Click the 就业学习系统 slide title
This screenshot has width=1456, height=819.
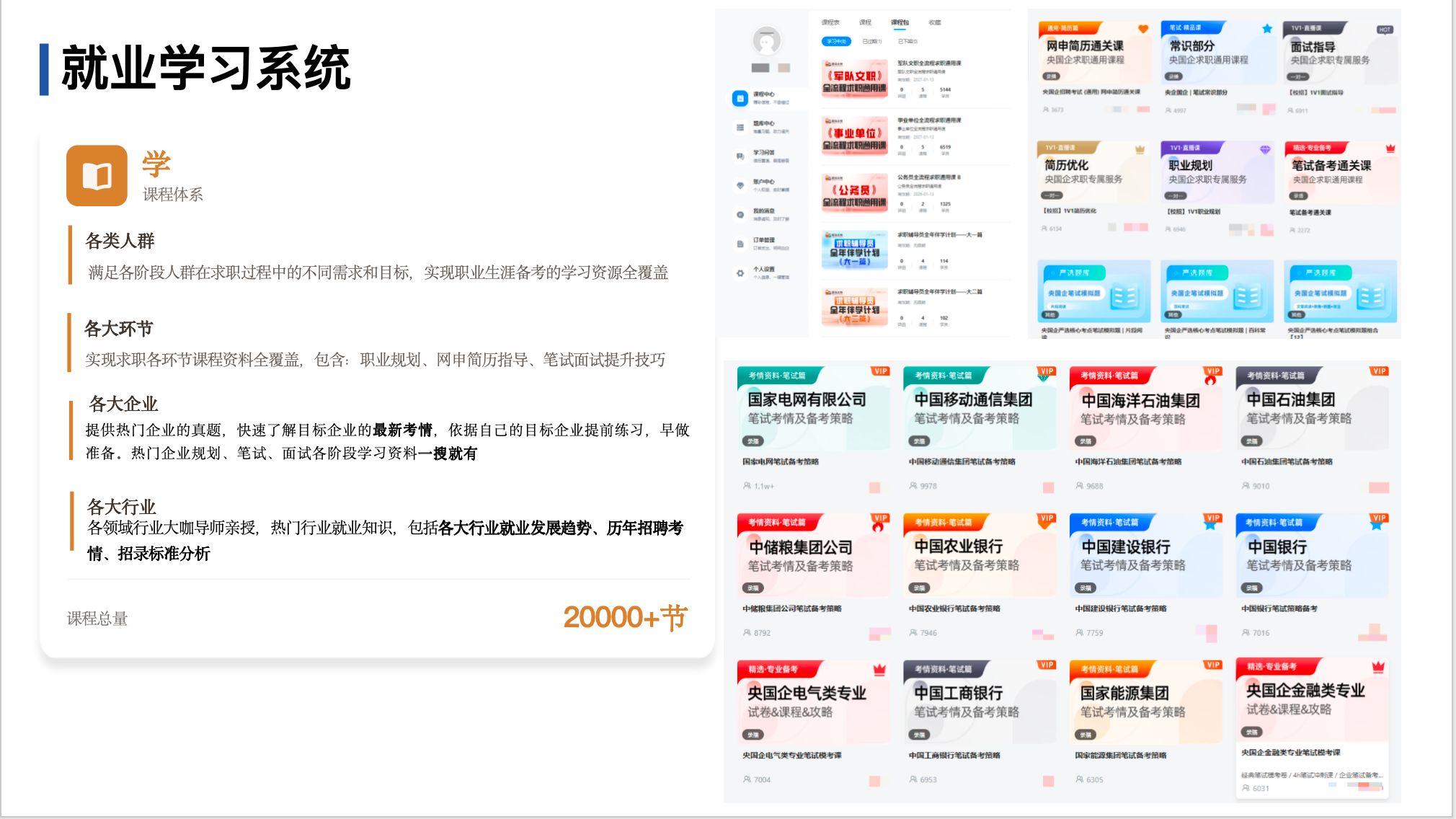pyautogui.click(x=206, y=68)
